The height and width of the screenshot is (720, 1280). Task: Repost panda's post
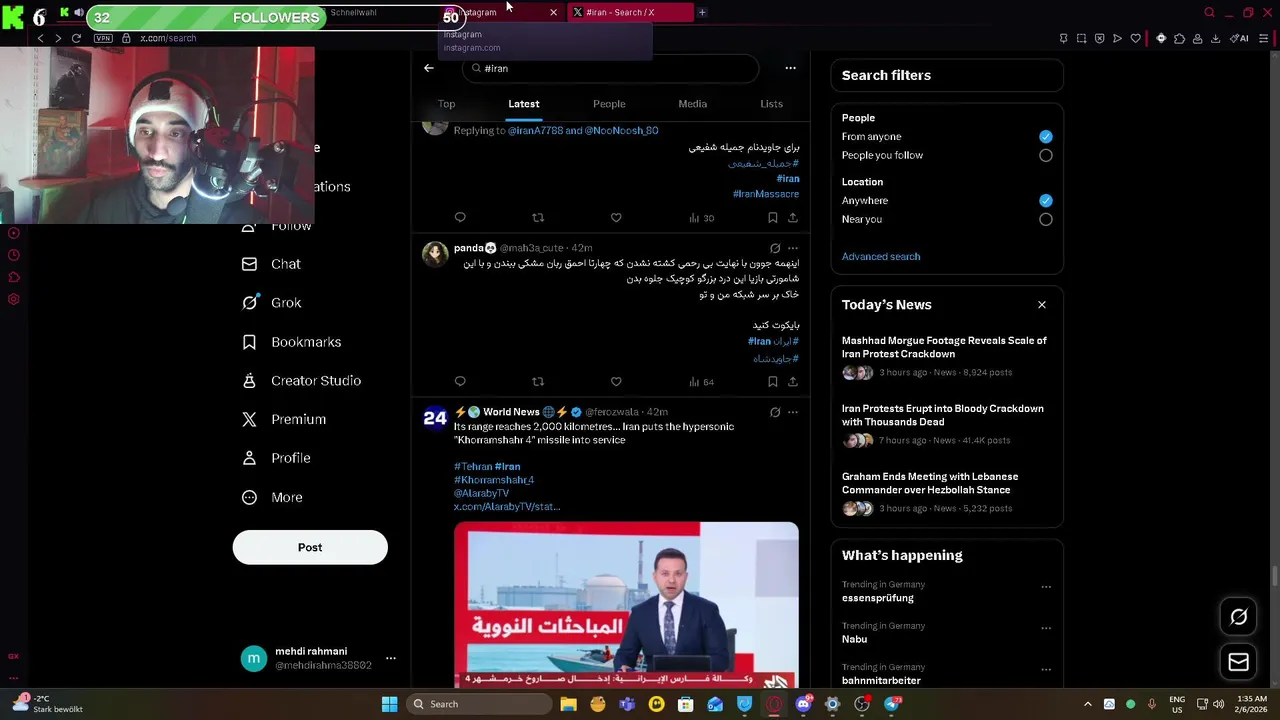[538, 381]
